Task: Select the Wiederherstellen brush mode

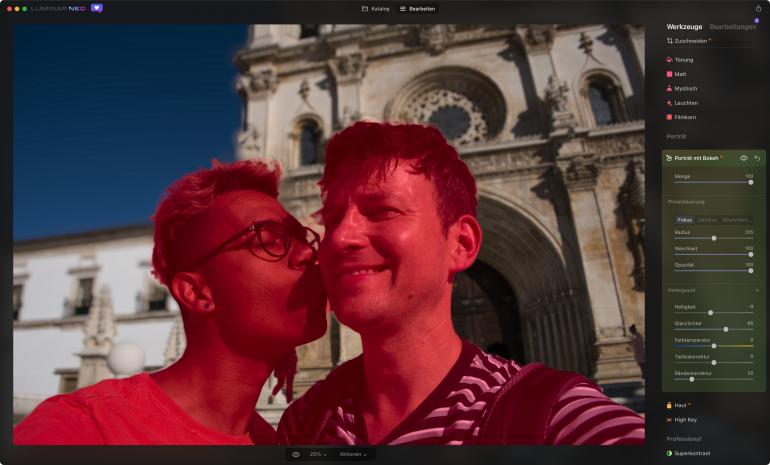Action: (x=736, y=220)
